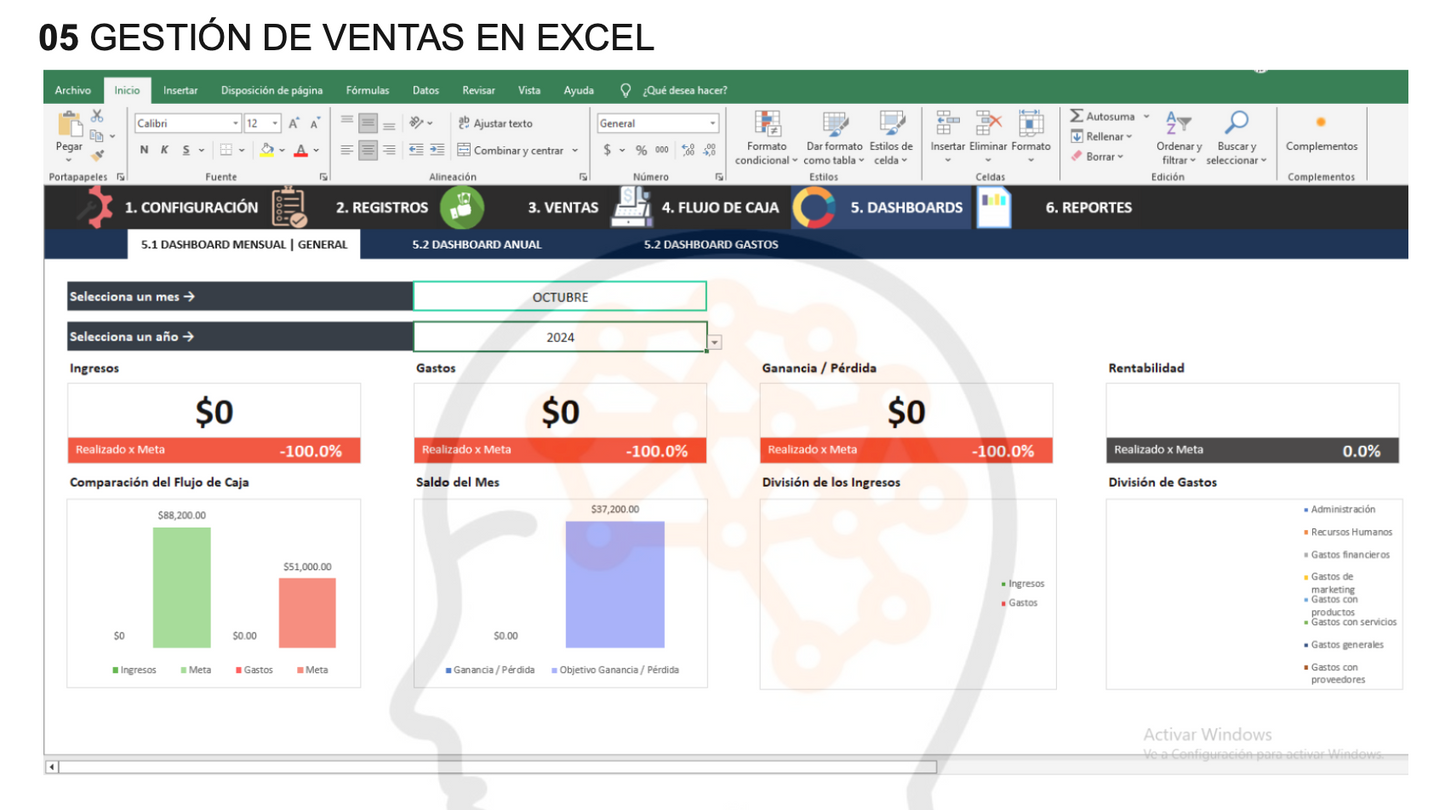Click the Pegar clipboard icon
Image resolution: width=1445 pixels, height=810 pixels.
pos(70,125)
